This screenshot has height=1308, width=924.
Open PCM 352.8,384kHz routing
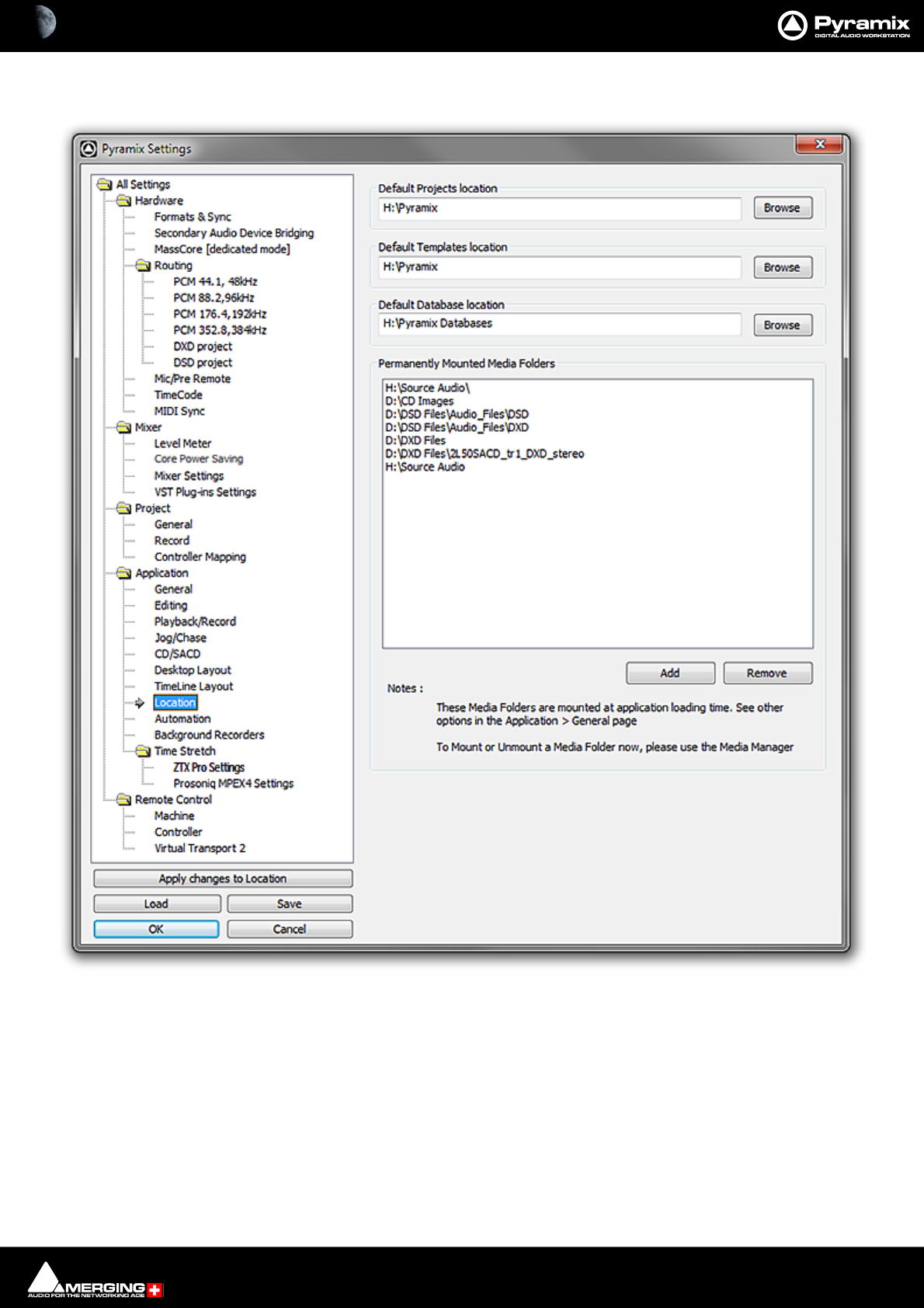pyautogui.click(x=220, y=331)
